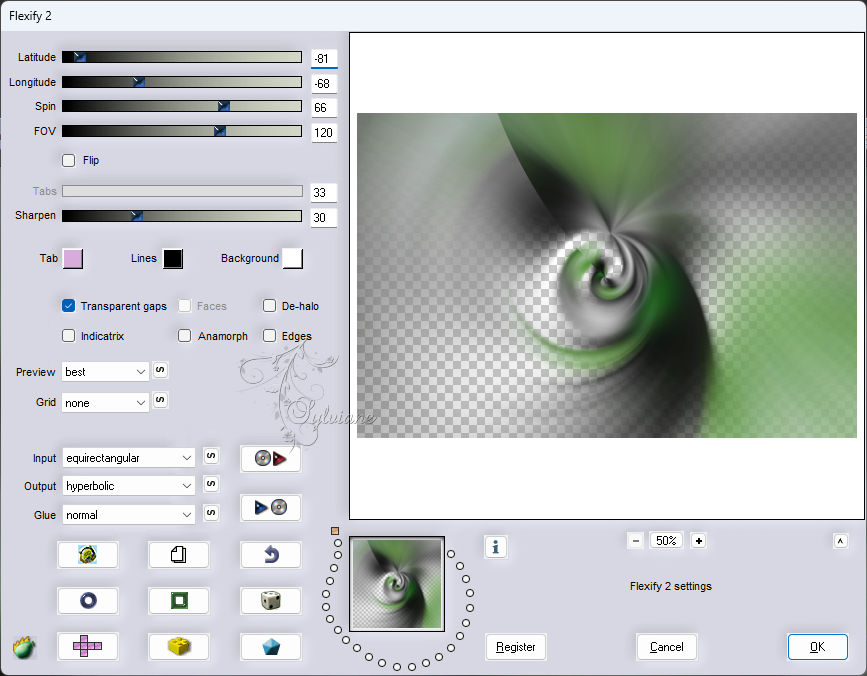Enable the De-halo checkbox
The height and width of the screenshot is (676, 867).
[269, 306]
